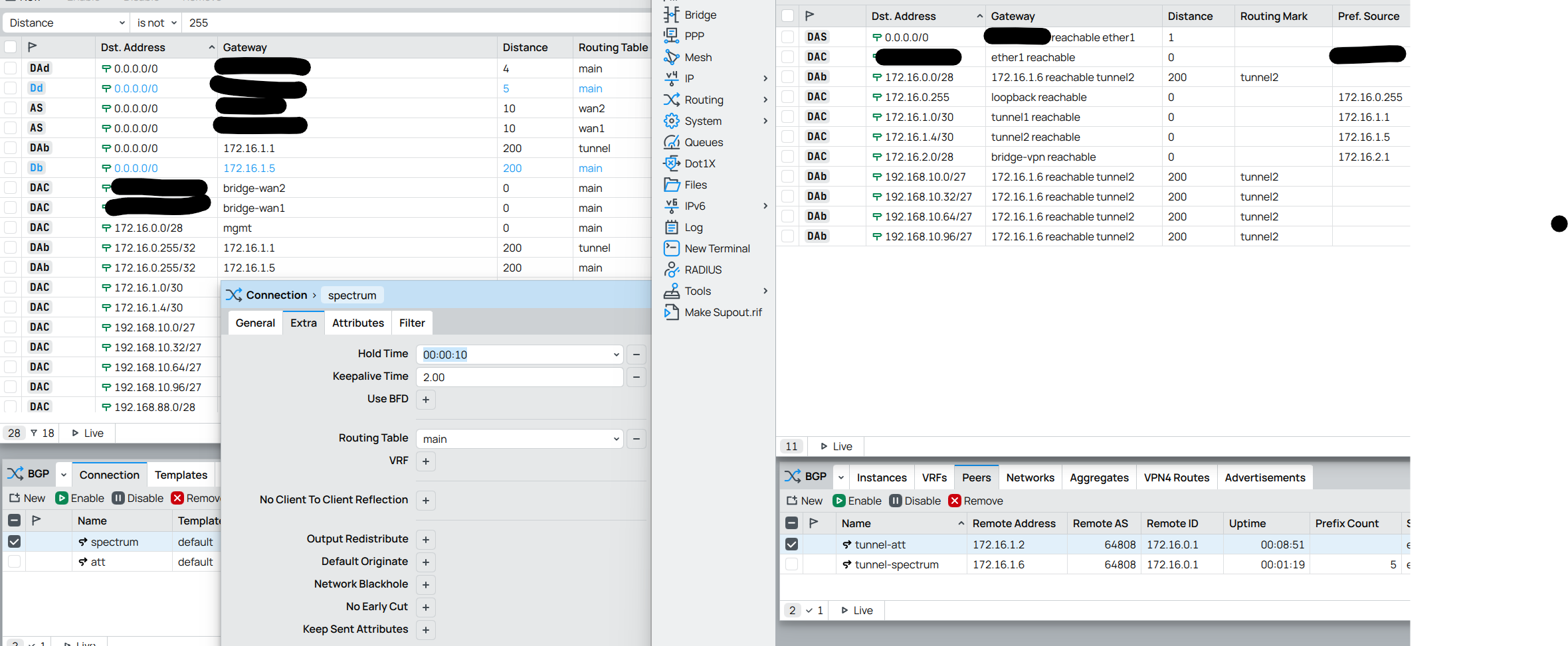Add the Default Originate option
The height and width of the screenshot is (646, 1568).
click(x=426, y=562)
